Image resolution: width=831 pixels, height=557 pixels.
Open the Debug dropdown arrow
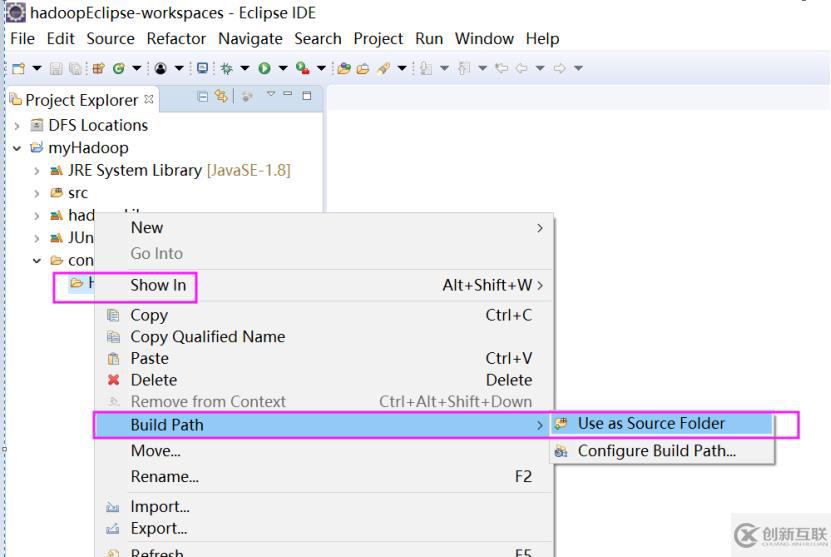[x=245, y=68]
